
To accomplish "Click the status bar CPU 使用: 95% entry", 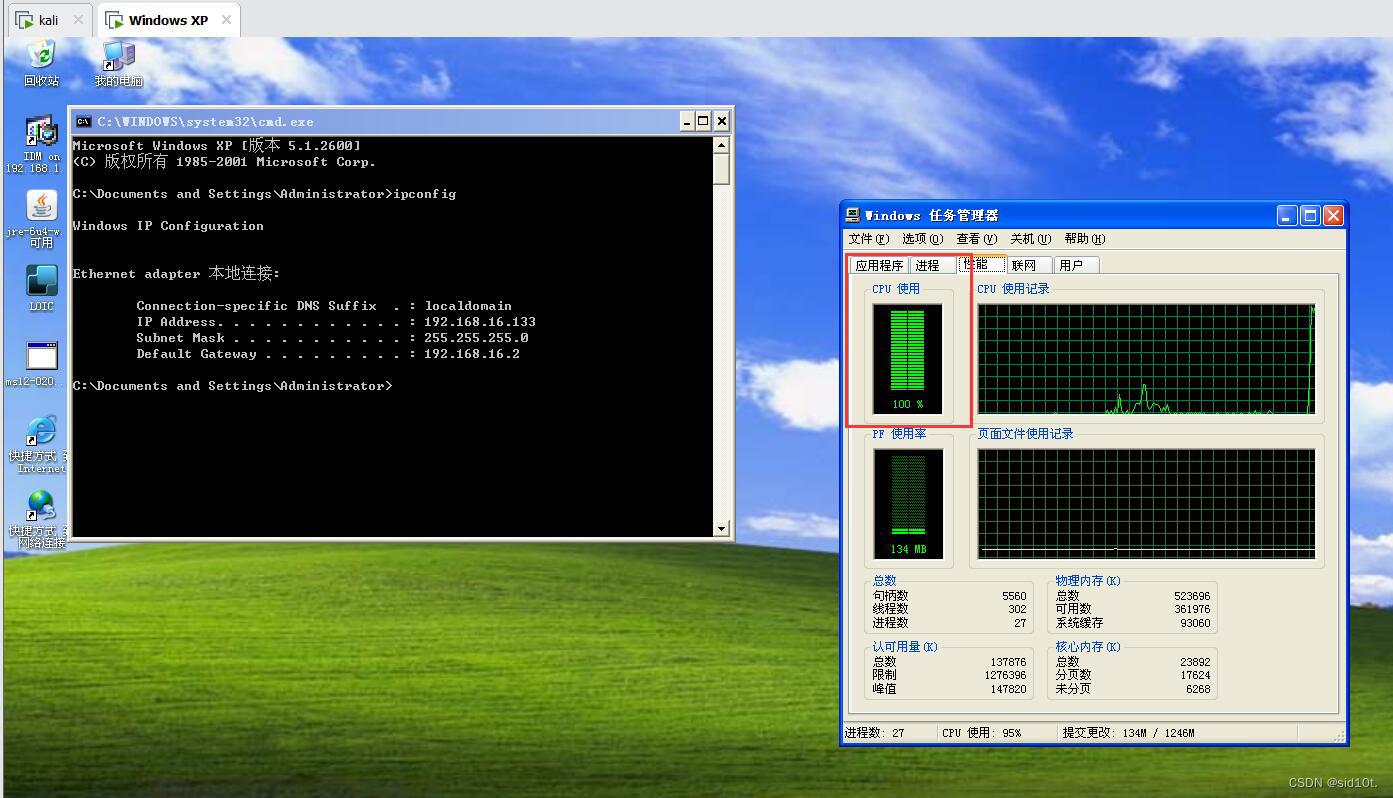I will 996,733.
